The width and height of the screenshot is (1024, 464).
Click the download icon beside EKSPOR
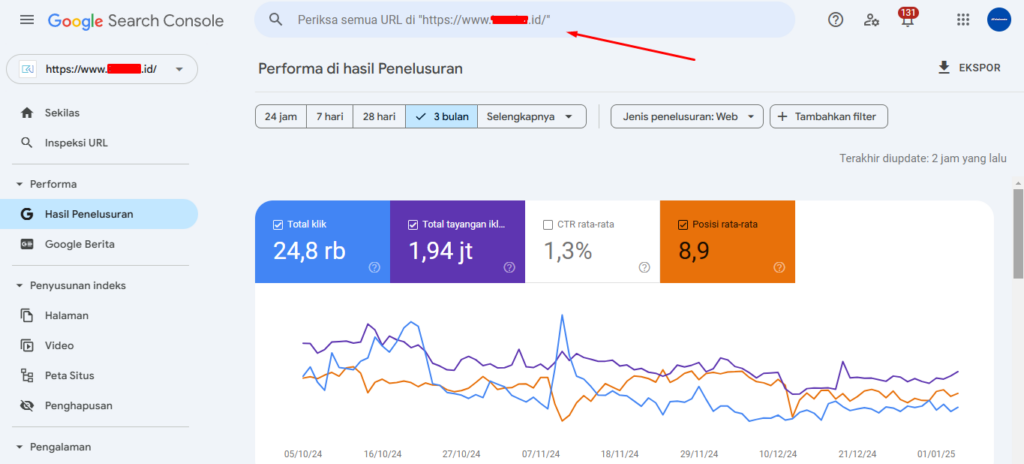[x=944, y=68]
